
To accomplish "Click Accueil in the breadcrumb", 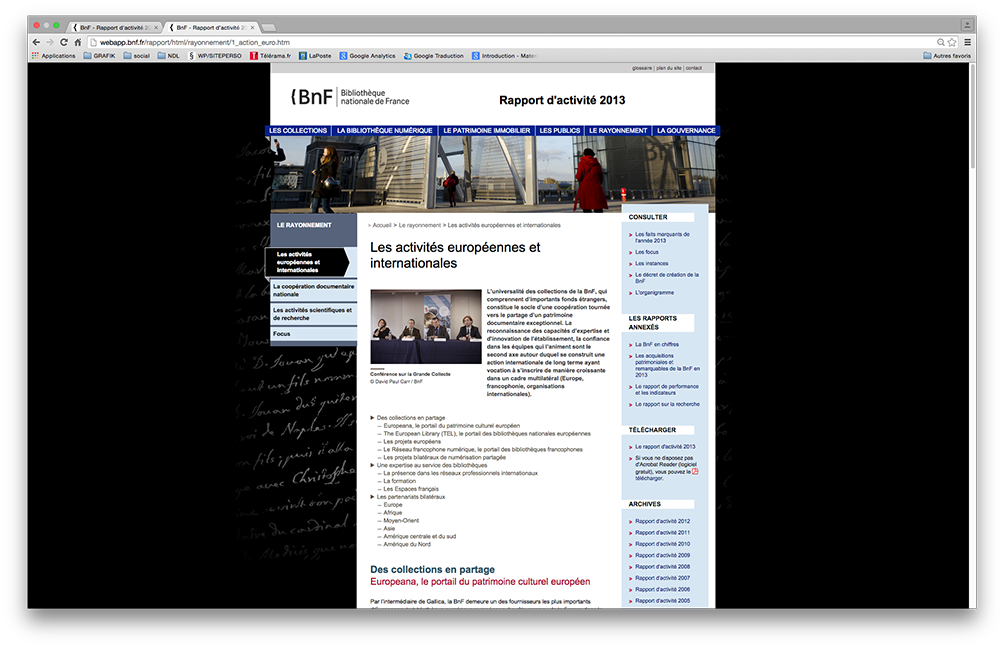I will coord(382,225).
